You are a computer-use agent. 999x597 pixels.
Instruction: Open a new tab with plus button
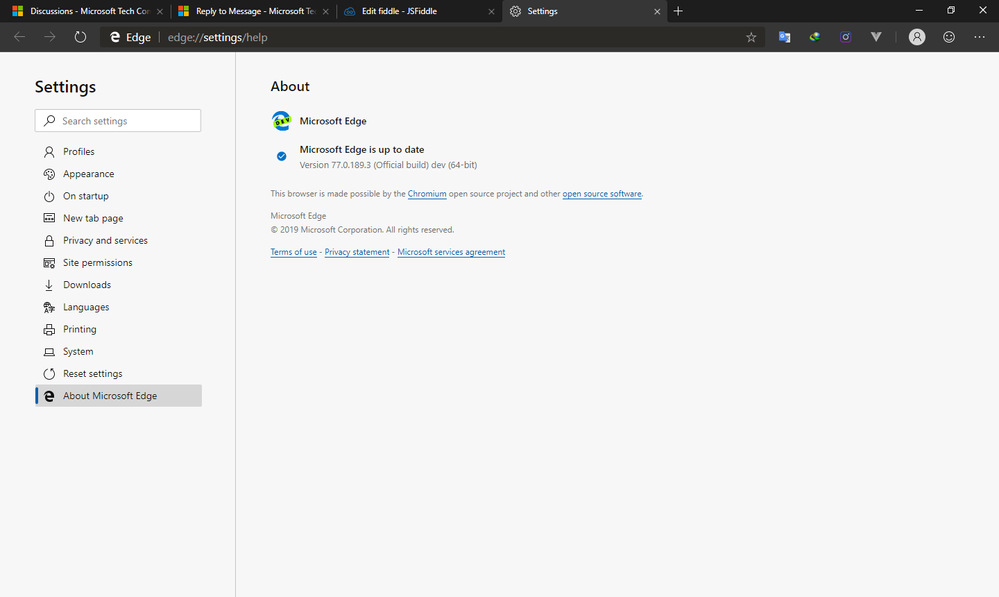tap(678, 11)
